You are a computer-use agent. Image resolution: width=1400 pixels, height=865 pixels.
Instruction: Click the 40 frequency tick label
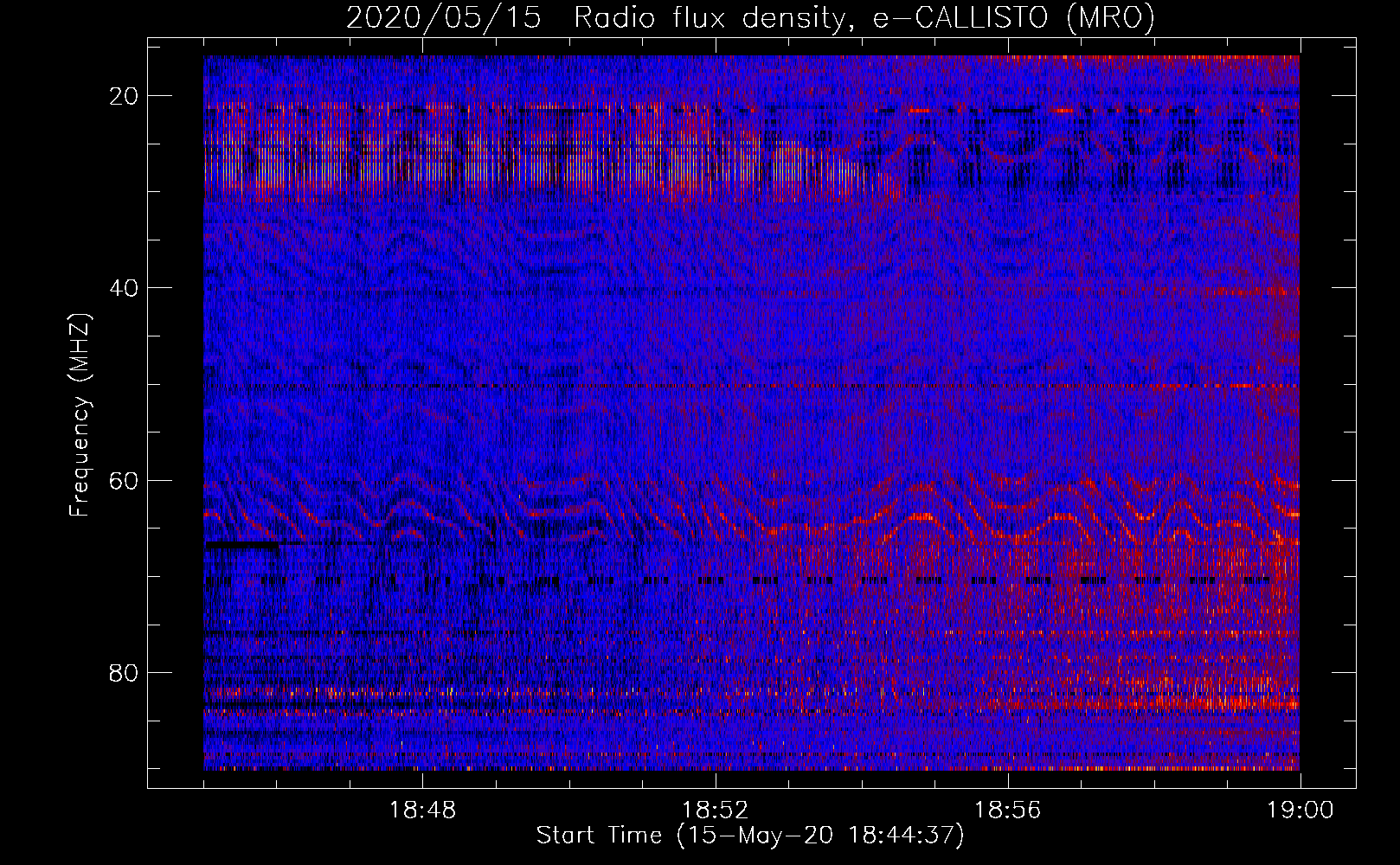(x=125, y=288)
